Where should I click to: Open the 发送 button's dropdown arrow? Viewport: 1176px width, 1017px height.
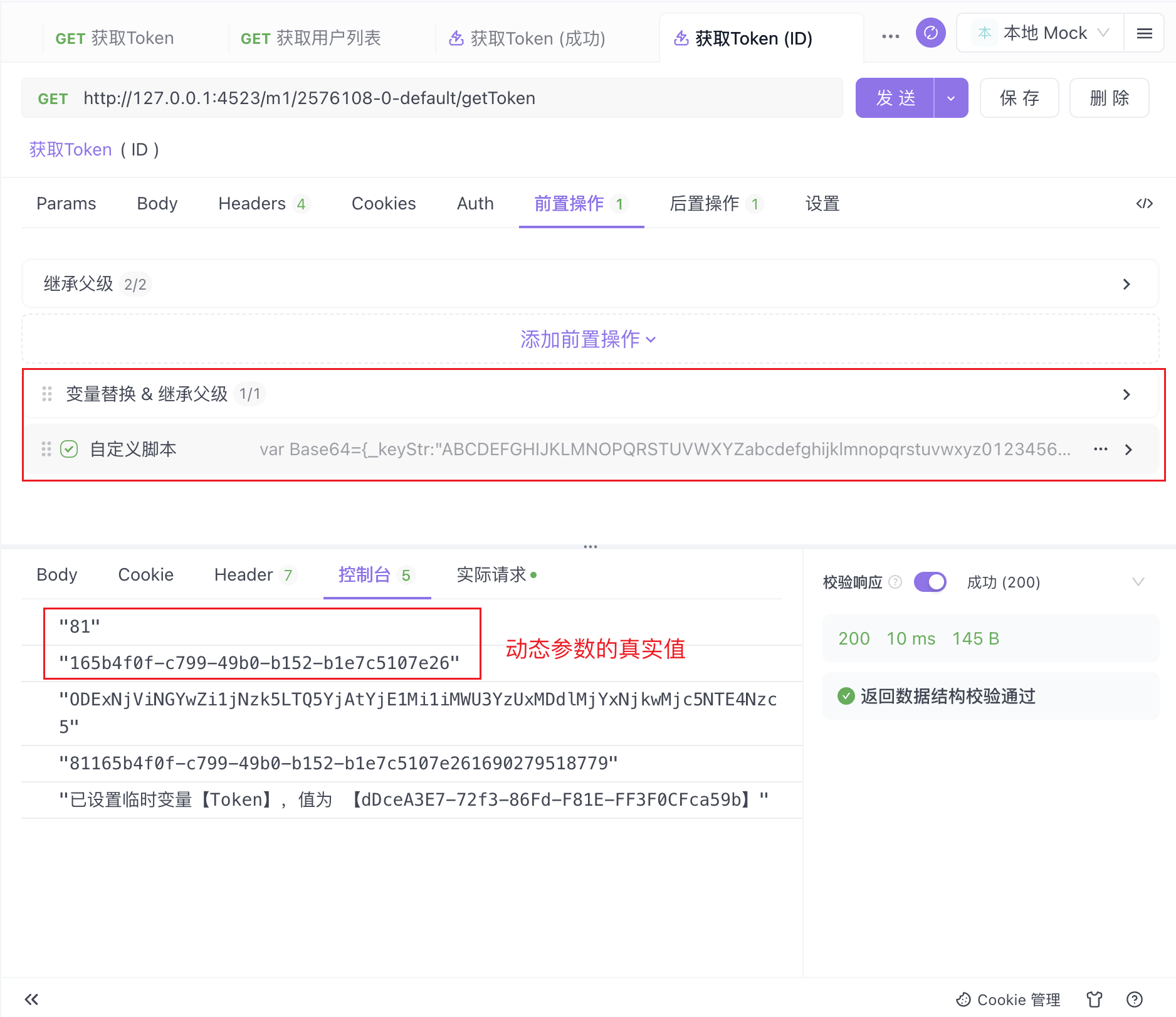pyautogui.click(x=950, y=98)
